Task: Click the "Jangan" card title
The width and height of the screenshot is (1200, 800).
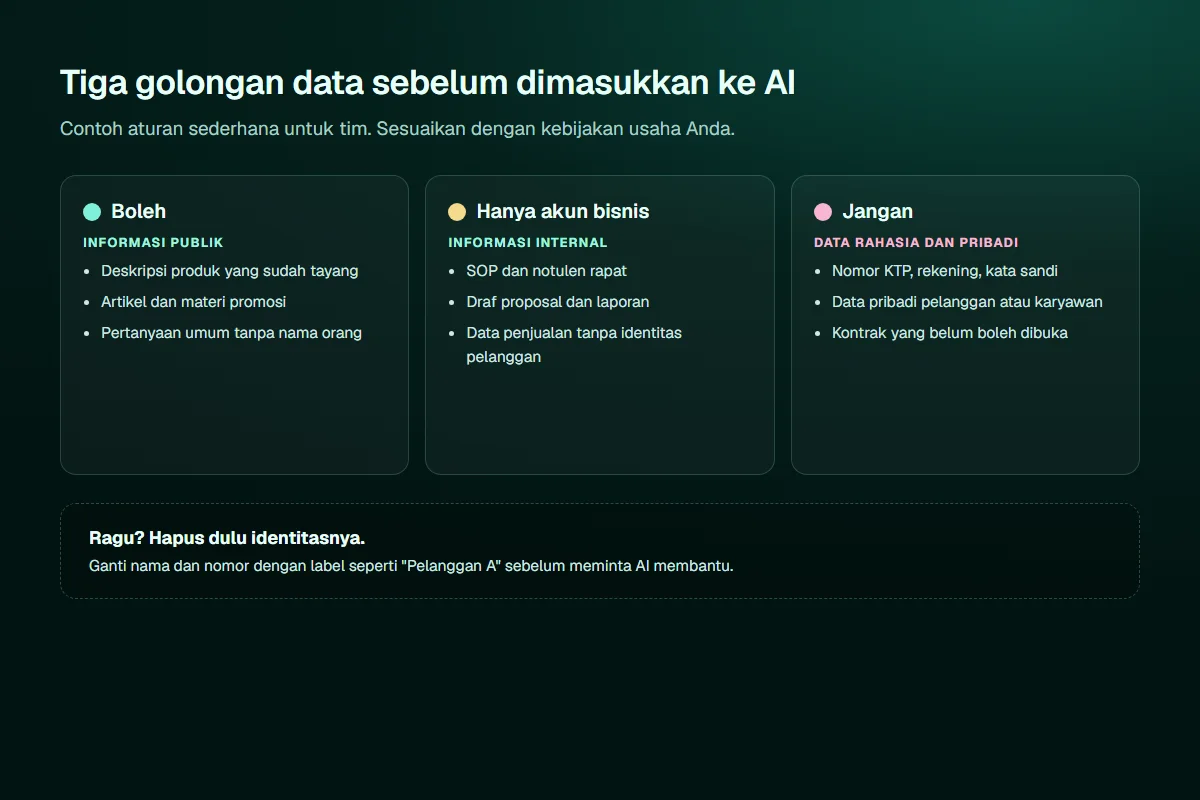Action: click(x=878, y=211)
